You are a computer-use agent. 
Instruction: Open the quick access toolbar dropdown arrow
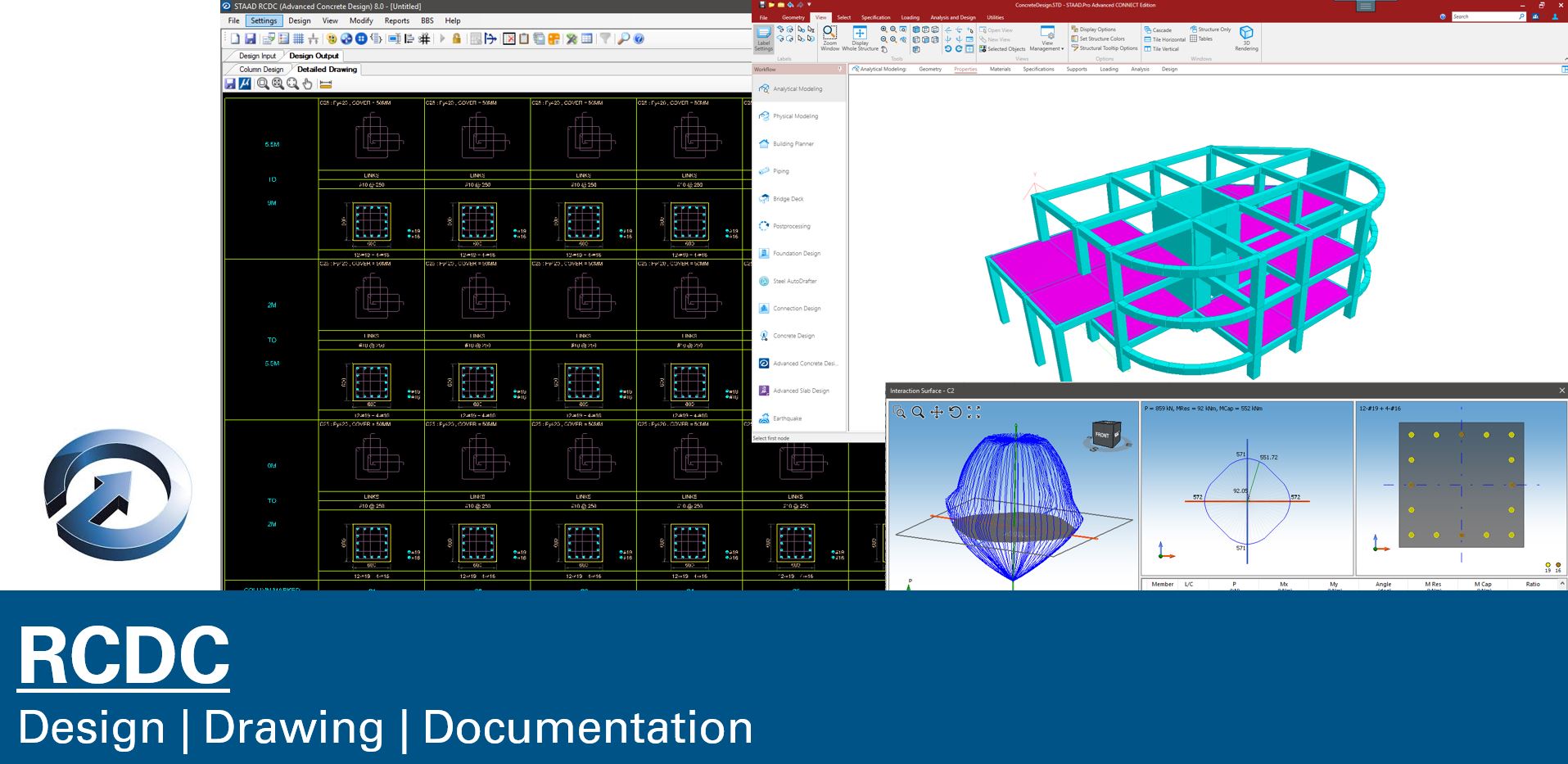click(810, 5)
